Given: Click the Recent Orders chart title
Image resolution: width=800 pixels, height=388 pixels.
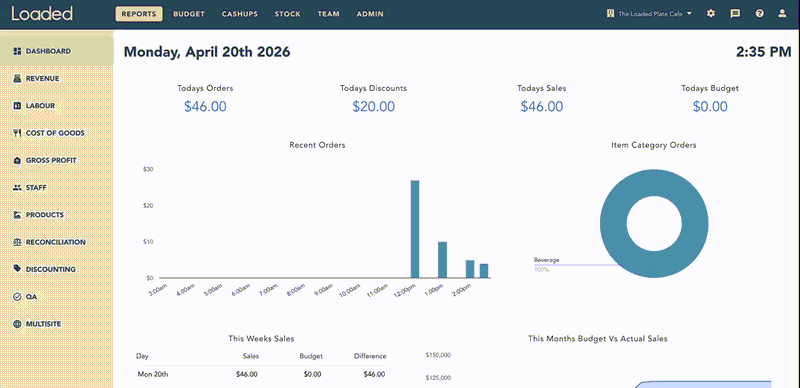Looking at the screenshot, I should pyautogui.click(x=317, y=145).
